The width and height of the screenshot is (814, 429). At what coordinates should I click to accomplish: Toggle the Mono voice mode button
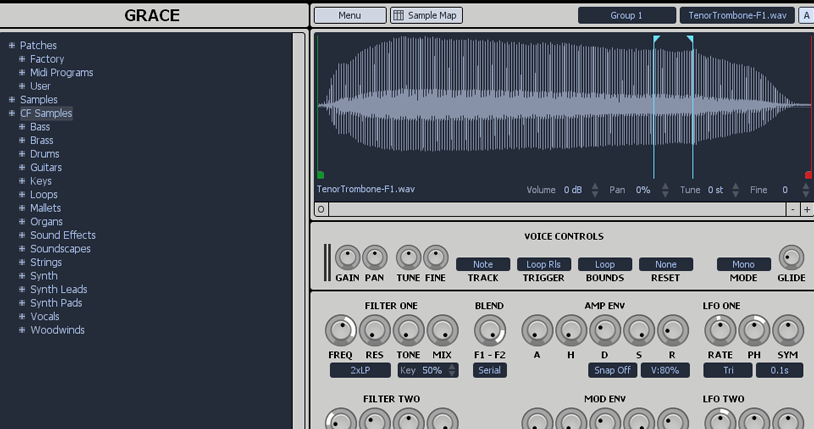click(x=743, y=265)
